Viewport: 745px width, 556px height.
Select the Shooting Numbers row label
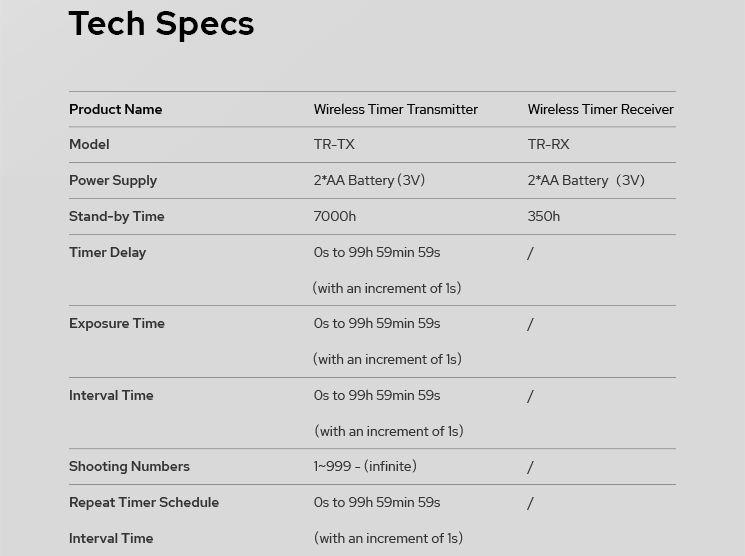point(129,466)
